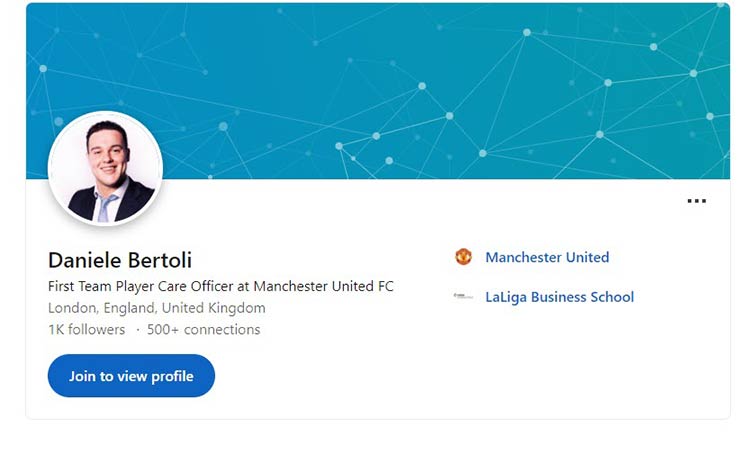Open the LaLiga Business School link
The width and height of the screenshot is (740, 464).
point(559,297)
